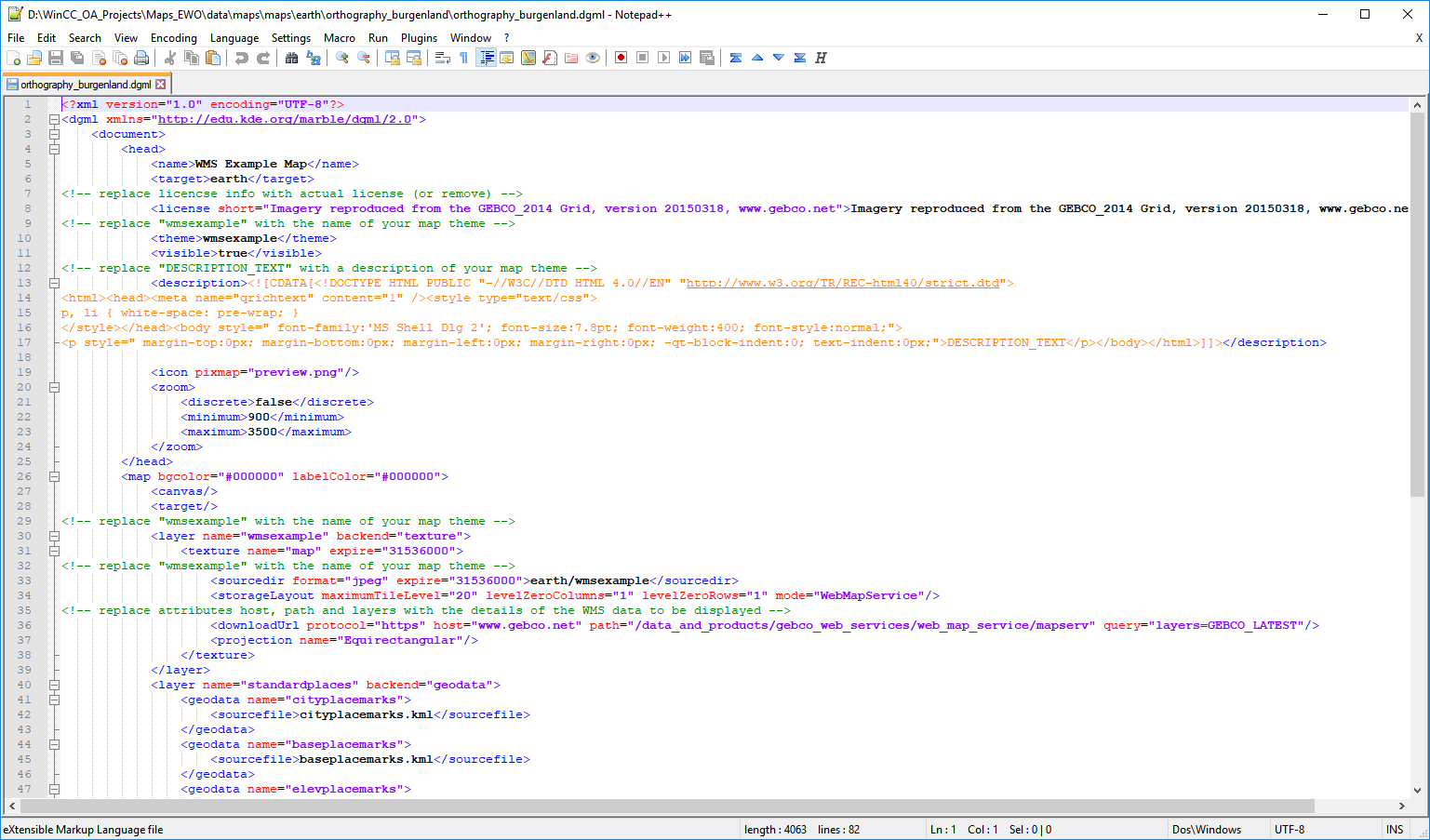Click the Print icon in the toolbar
The image size is (1430, 840).
(x=141, y=58)
